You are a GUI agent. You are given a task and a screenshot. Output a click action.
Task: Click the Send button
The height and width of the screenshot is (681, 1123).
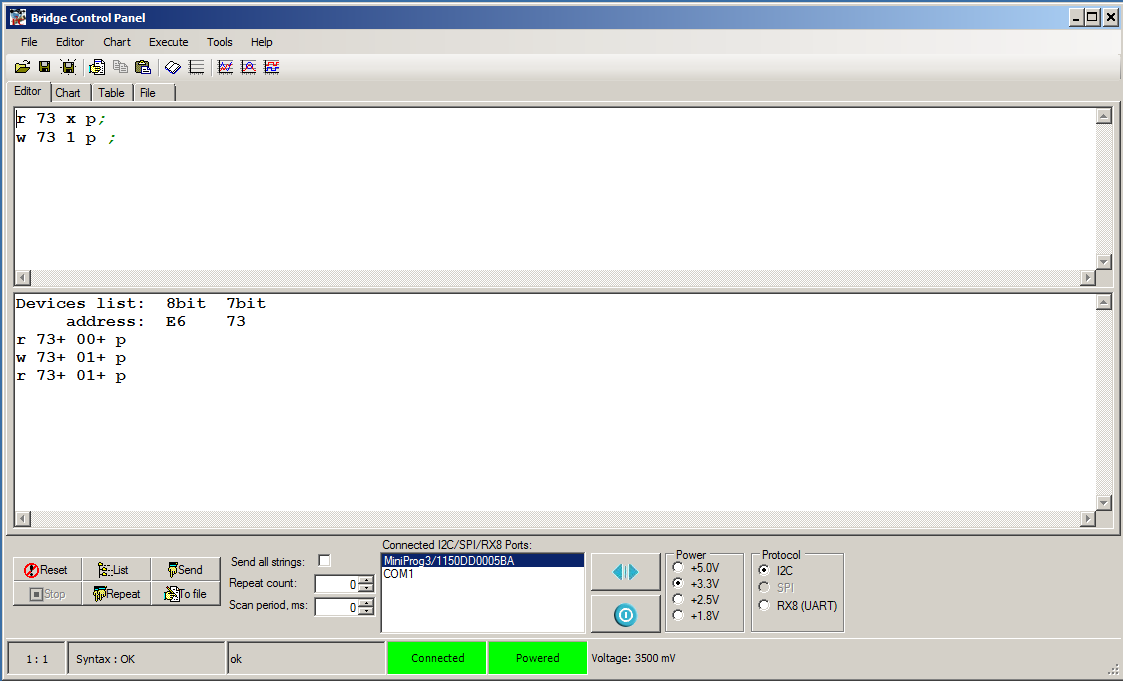point(185,570)
